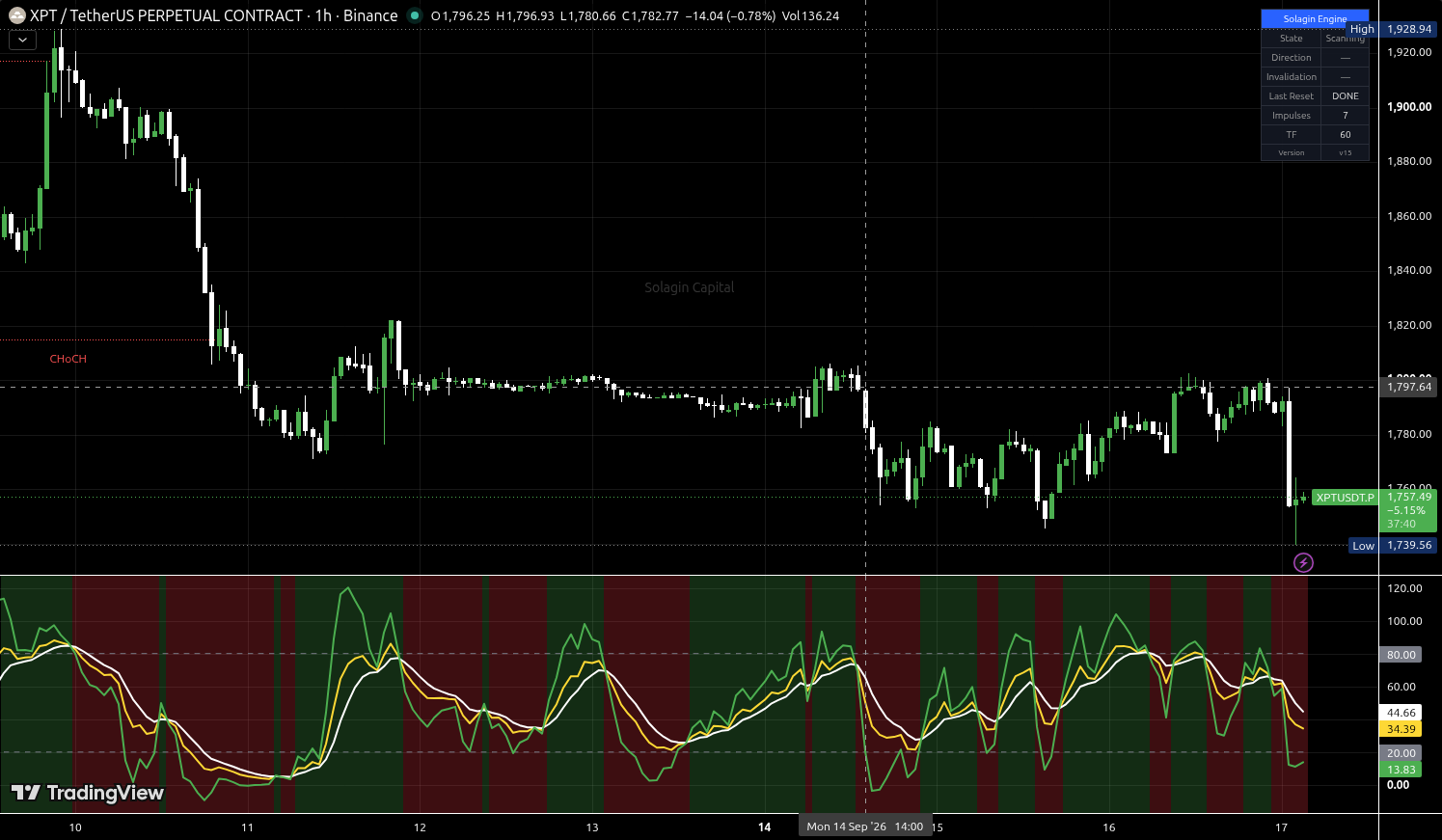The width and height of the screenshot is (1442, 840).
Task: Click the Direction row label
Action: pyautogui.click(x=1292, y=58)
